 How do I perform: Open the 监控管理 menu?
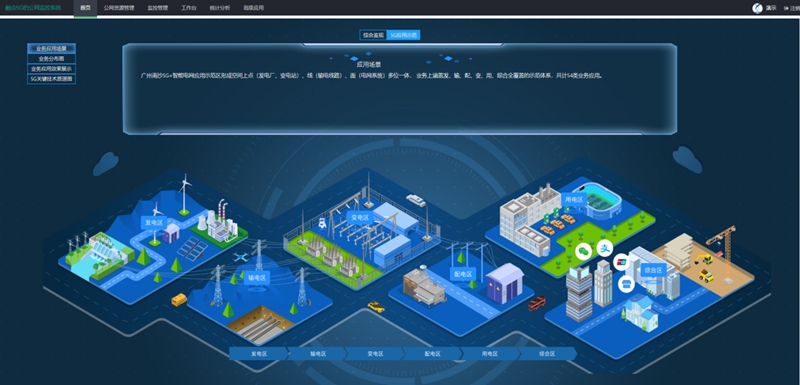[158, 8]
